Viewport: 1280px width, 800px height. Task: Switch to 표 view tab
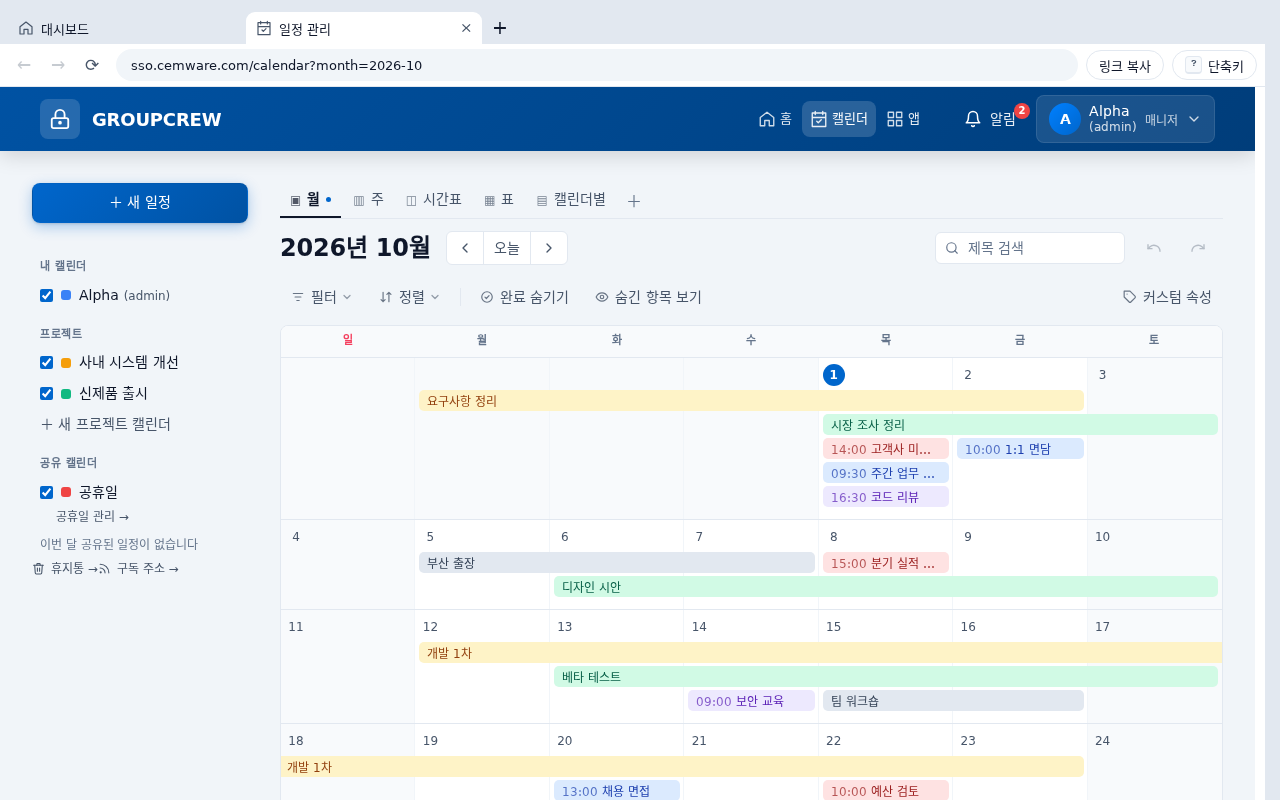[x=498, y=199]
